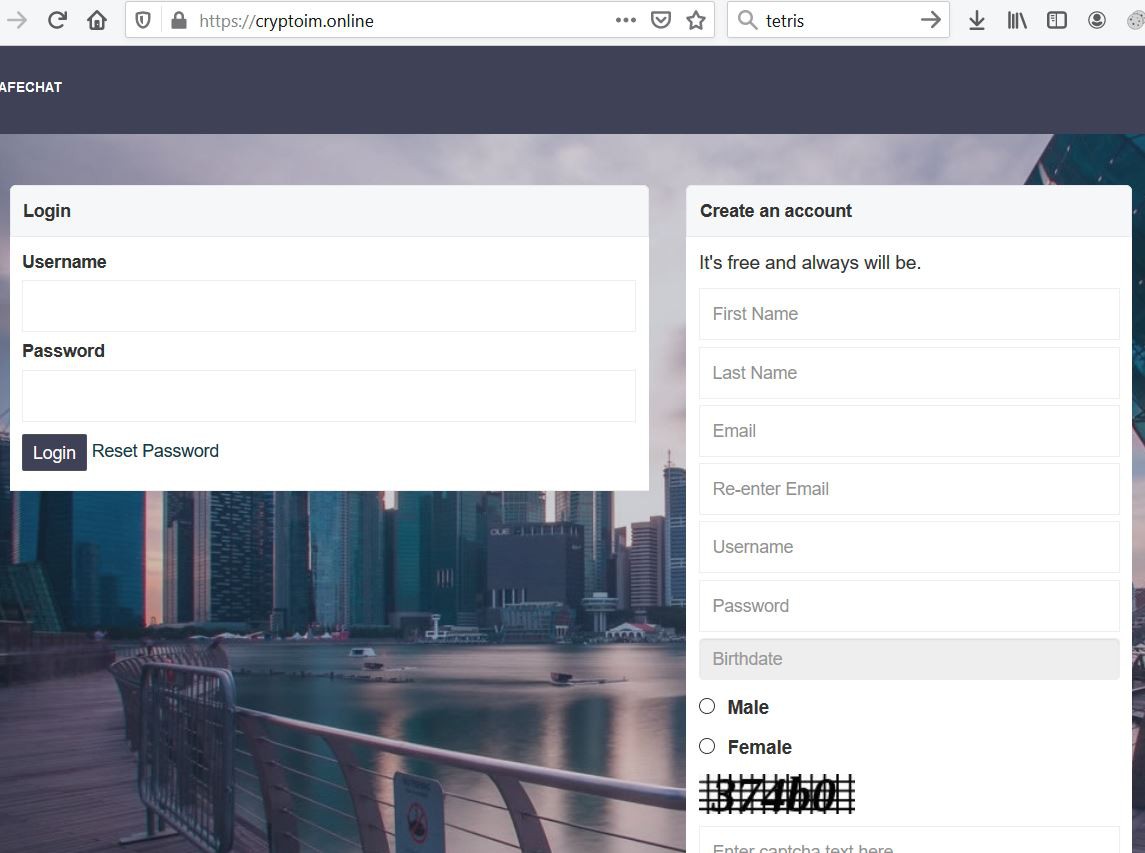Open page actions three-dot menu
The image size is (1145, 853).
click(626, 20)
